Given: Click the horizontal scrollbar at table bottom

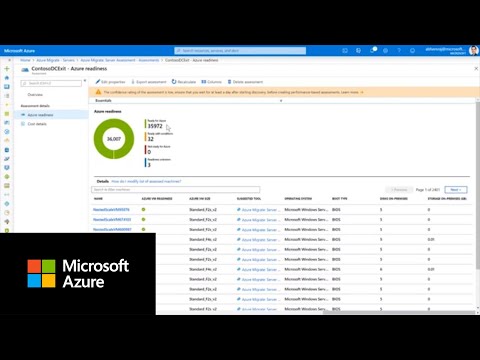Looking at the screenshot, I should pyautogui.click(x=399, y=312).
